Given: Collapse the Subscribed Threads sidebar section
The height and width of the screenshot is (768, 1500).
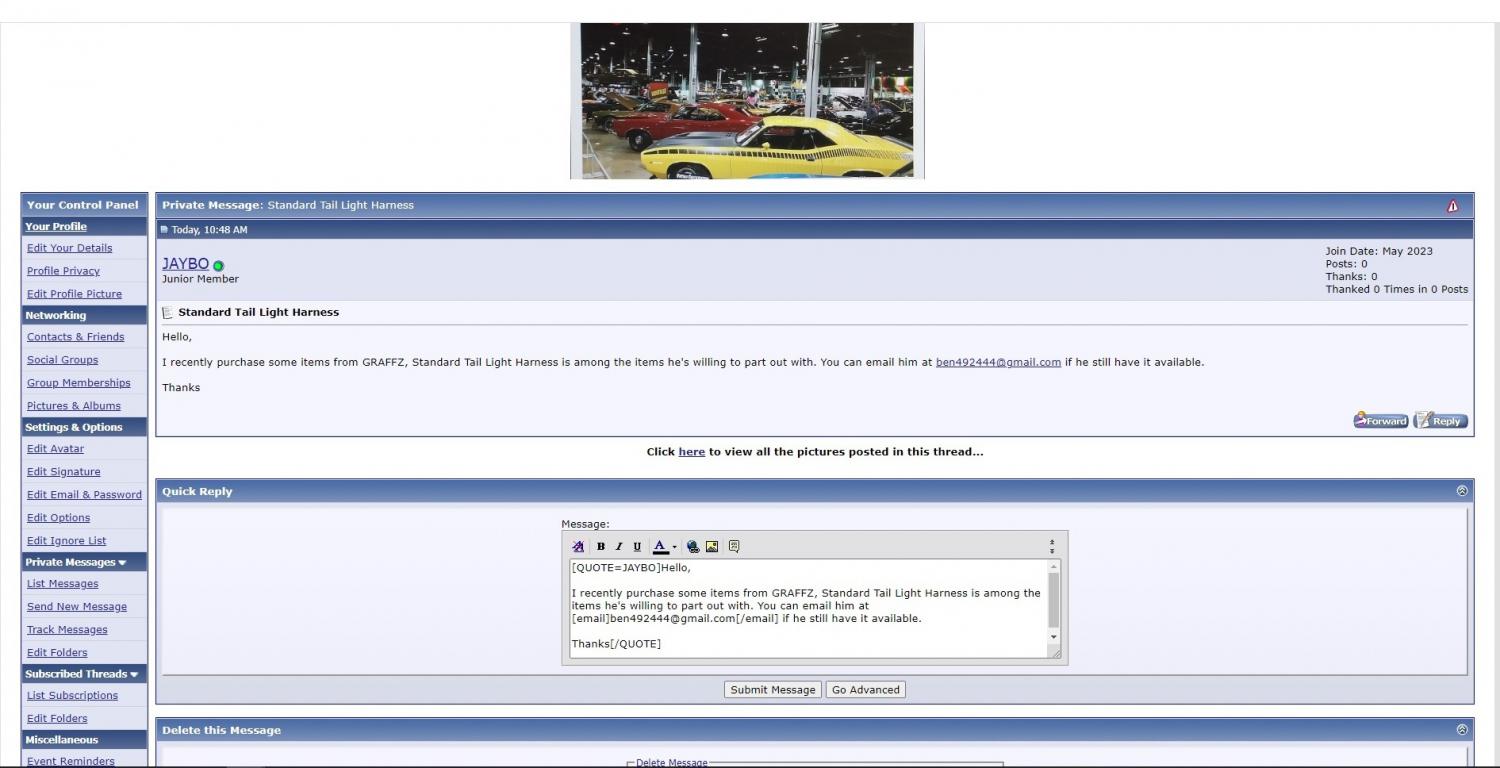Looking at the screenshot, I should point(134,675).
